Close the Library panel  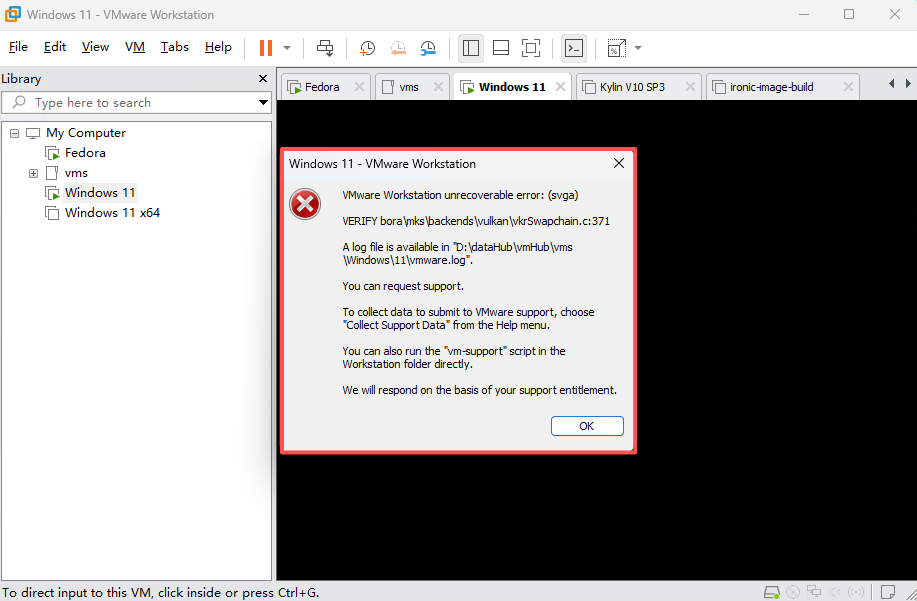(x=263, y=78)
